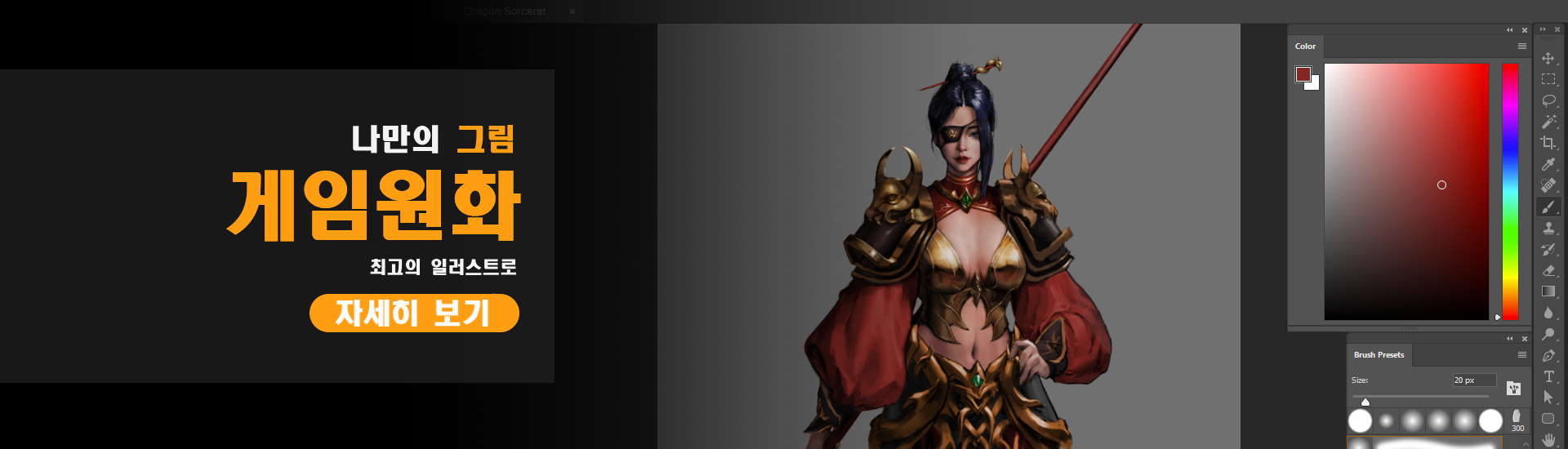Select the Move tool
The height and width of the screenshot is (449, 1568).
point(1548,59)
